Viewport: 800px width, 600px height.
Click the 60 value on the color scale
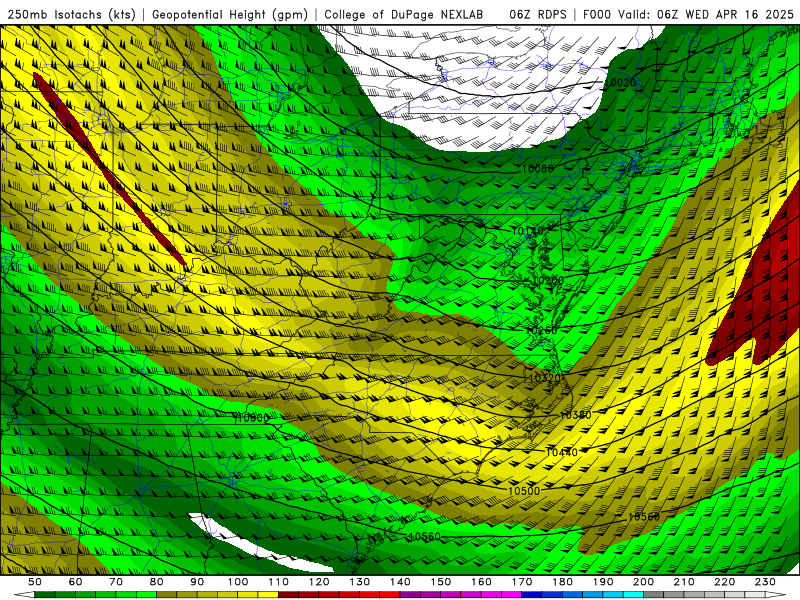click(x=75, y=582)
